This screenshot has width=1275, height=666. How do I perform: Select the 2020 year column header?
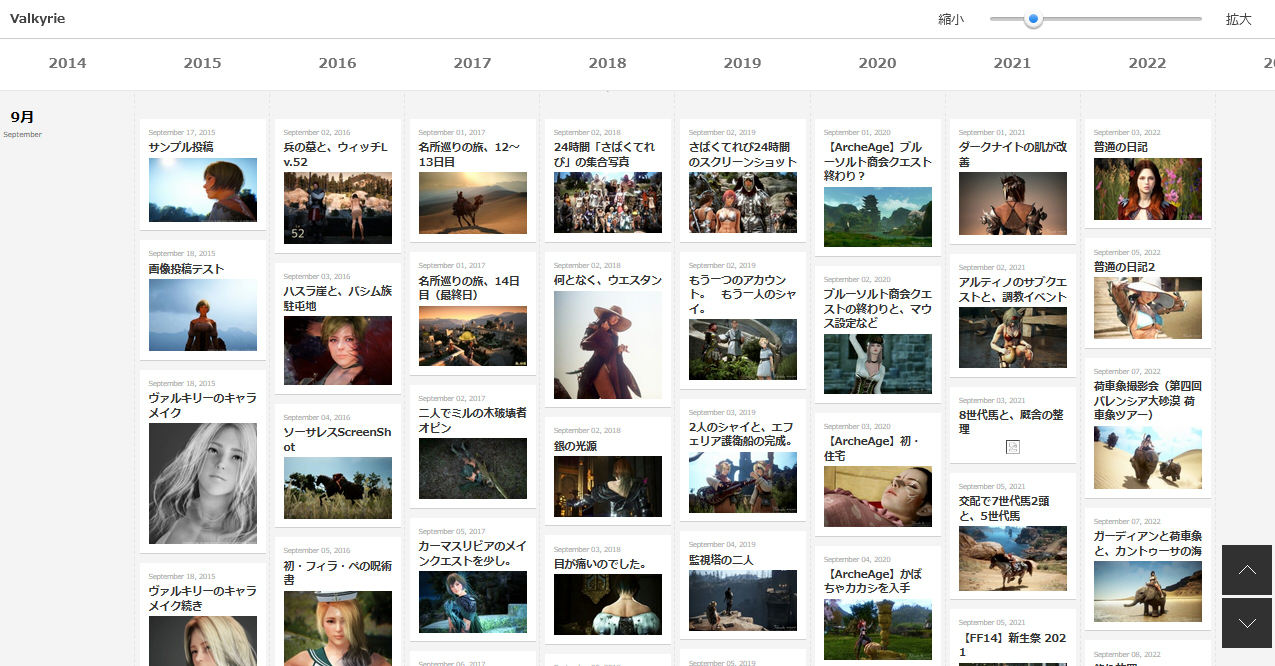(877, 63)
